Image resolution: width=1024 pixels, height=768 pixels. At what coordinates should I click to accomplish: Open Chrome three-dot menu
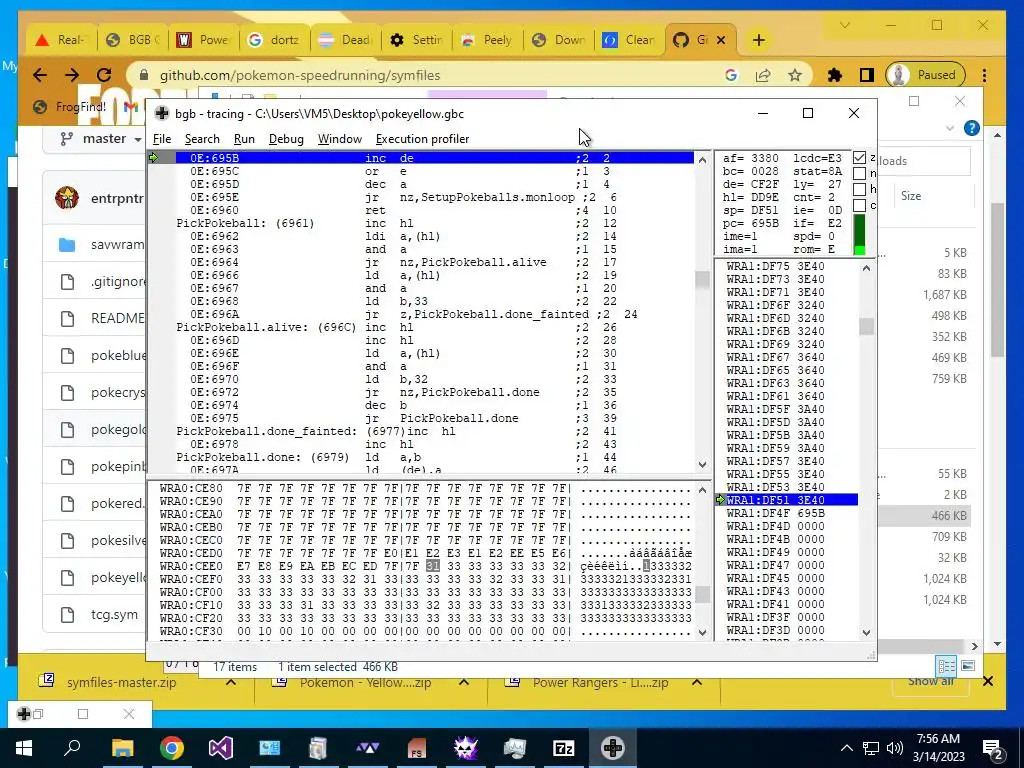[984, 75]
